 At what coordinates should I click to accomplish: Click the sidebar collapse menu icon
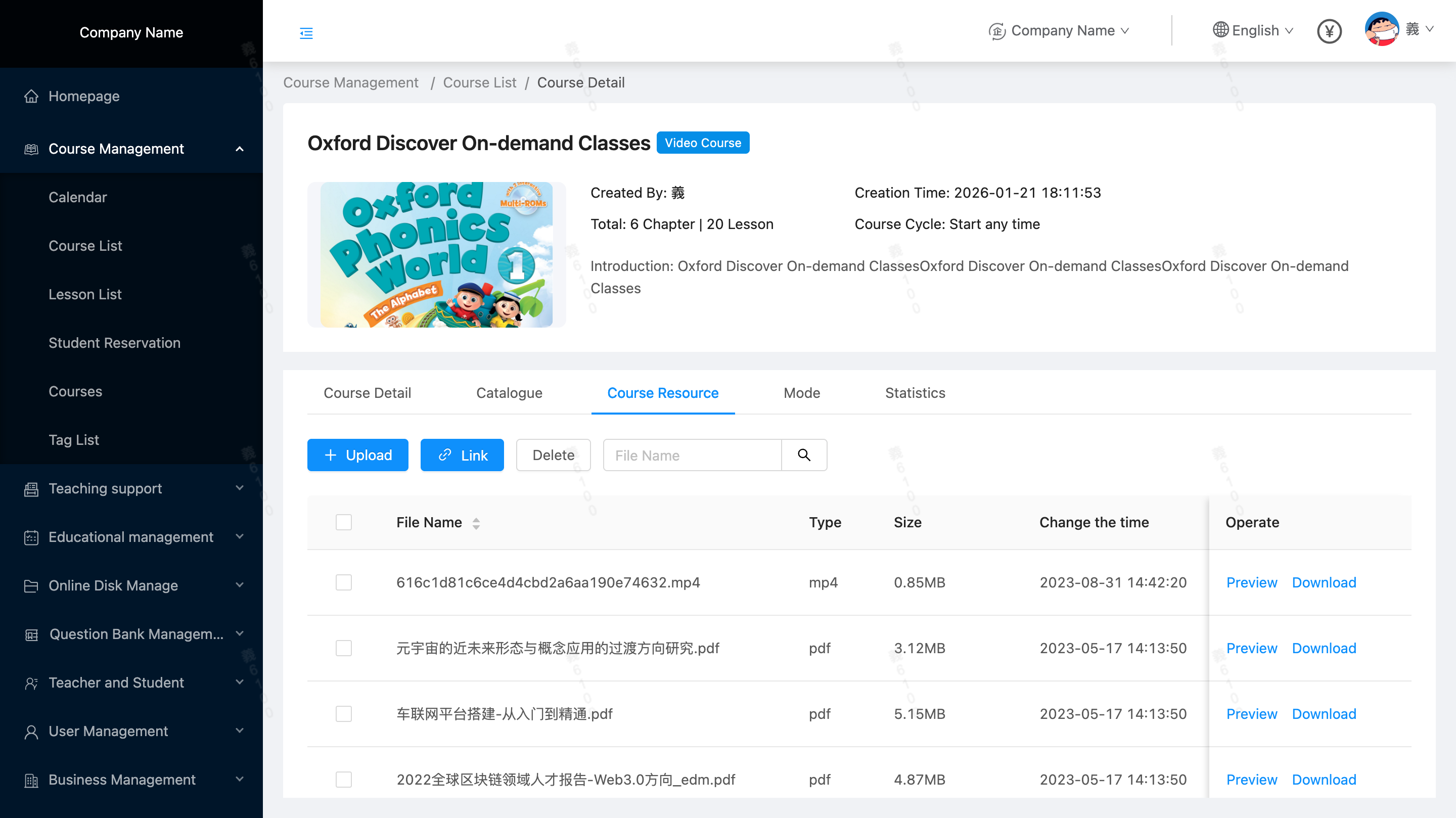306,33
